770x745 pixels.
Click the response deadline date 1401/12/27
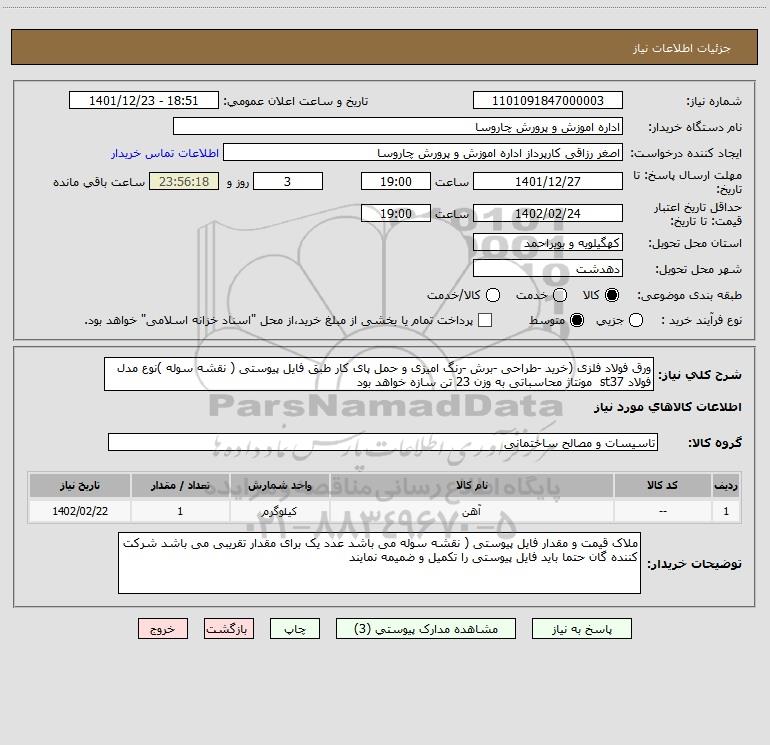click(x=548, y=182)
